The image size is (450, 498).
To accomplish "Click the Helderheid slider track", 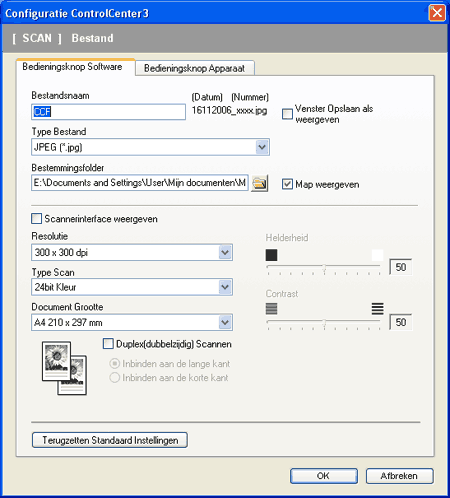I will tap(323, 266).
